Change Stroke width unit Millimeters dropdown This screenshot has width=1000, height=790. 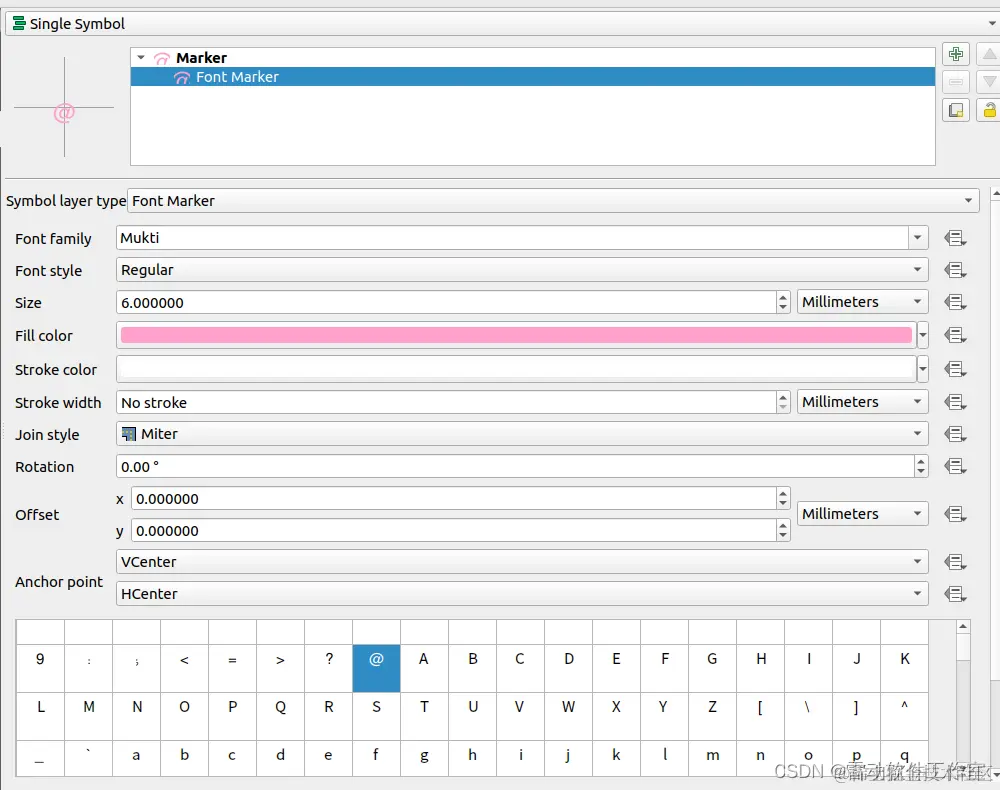[x=862, y=402]
